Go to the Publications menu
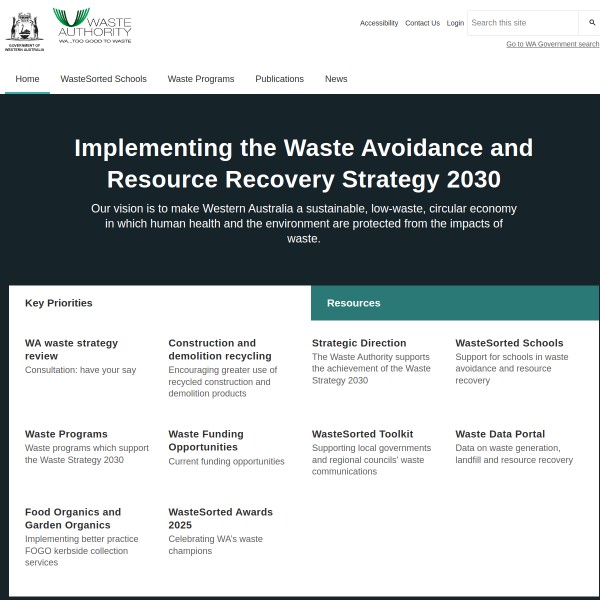Screen dimensions: 600x600 tap(279, 79)
